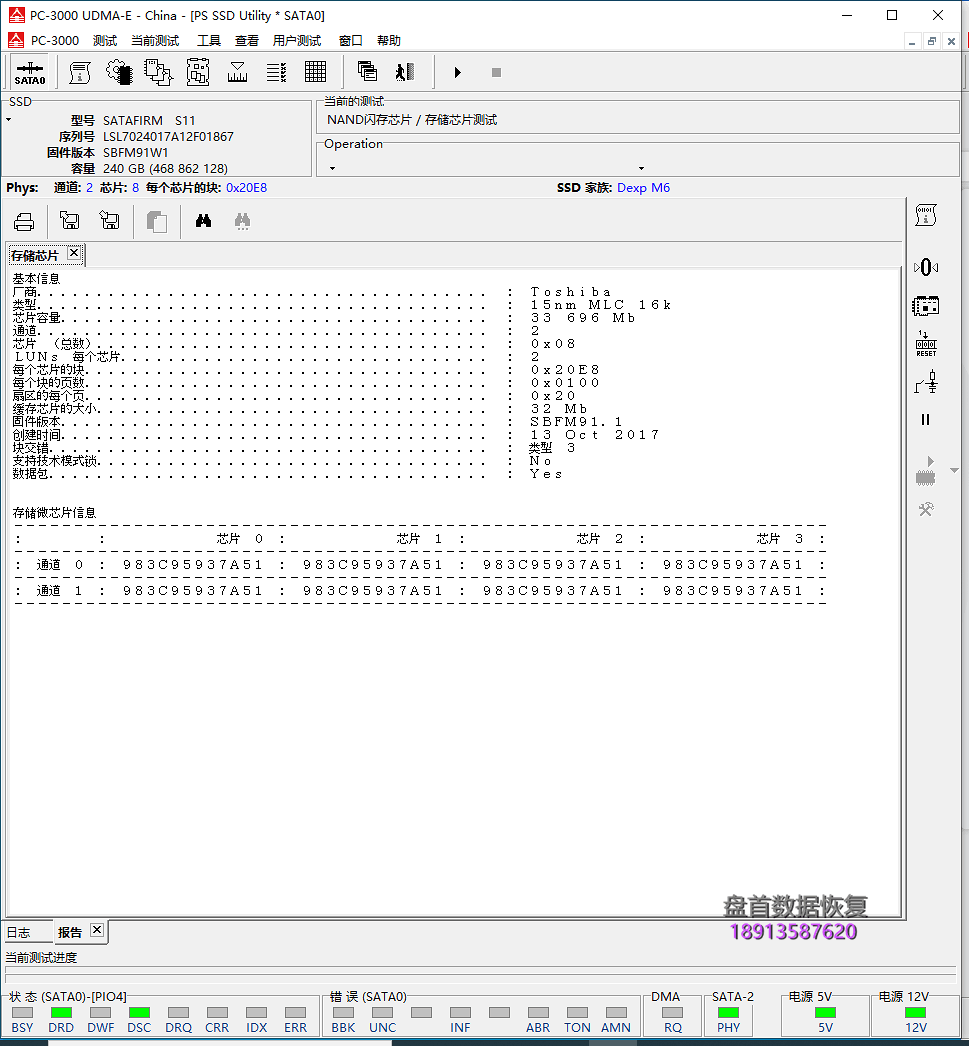Click the cascading windows icon
The width and height of the screenshot is (969, 1046).
coord(367,71)
